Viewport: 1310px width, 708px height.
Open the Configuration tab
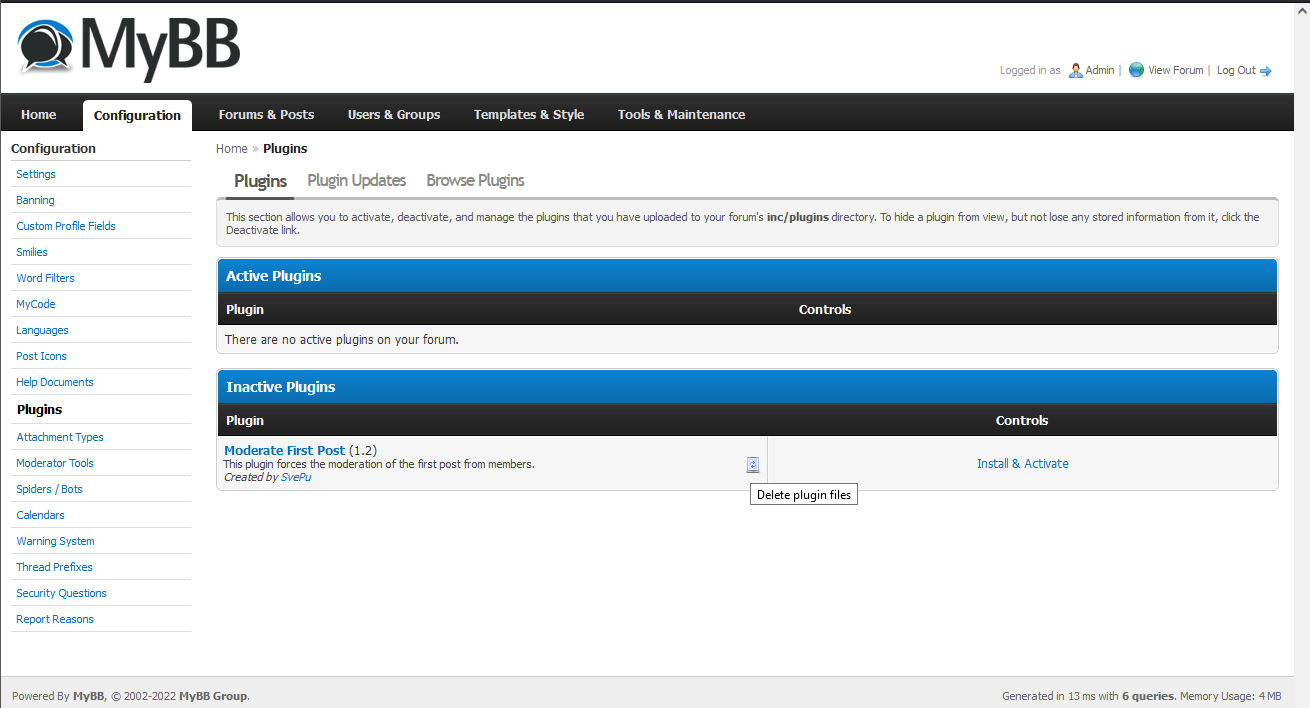(137, 115)
